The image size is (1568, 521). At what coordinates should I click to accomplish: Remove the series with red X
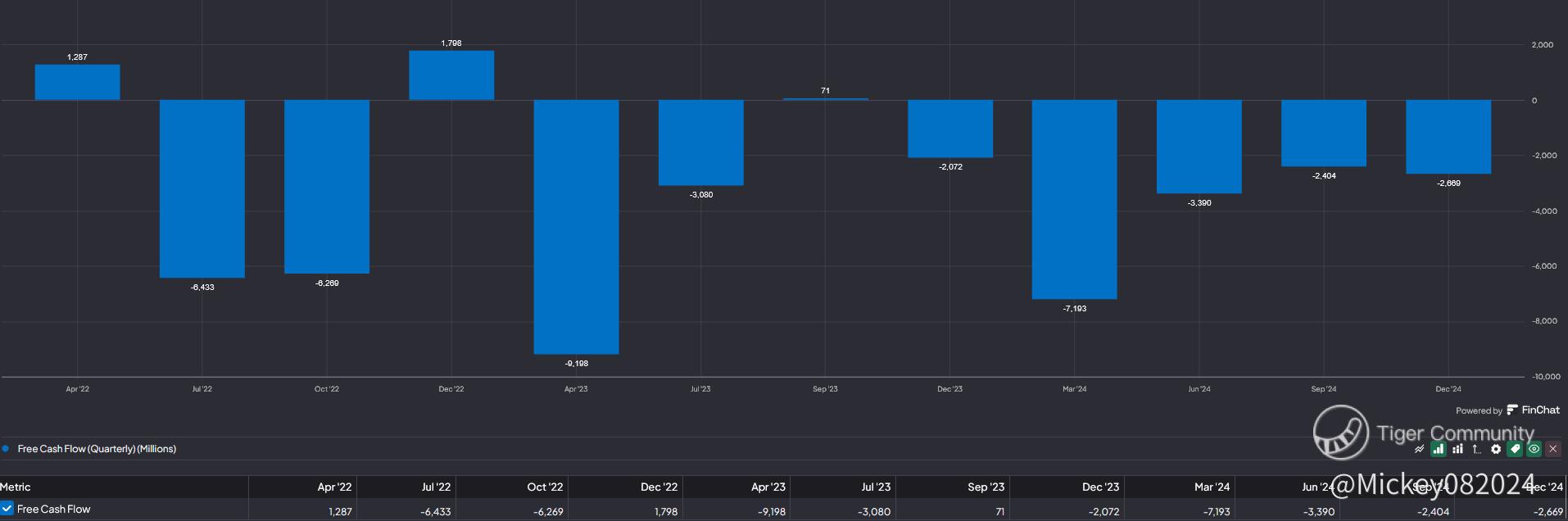point(1552,449)
